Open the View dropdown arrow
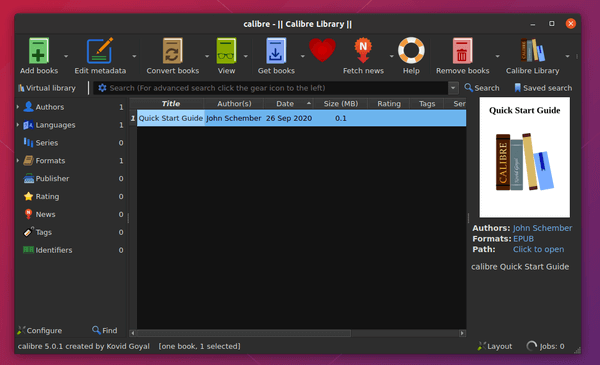The image size is (600, 365). coord(246,56)
